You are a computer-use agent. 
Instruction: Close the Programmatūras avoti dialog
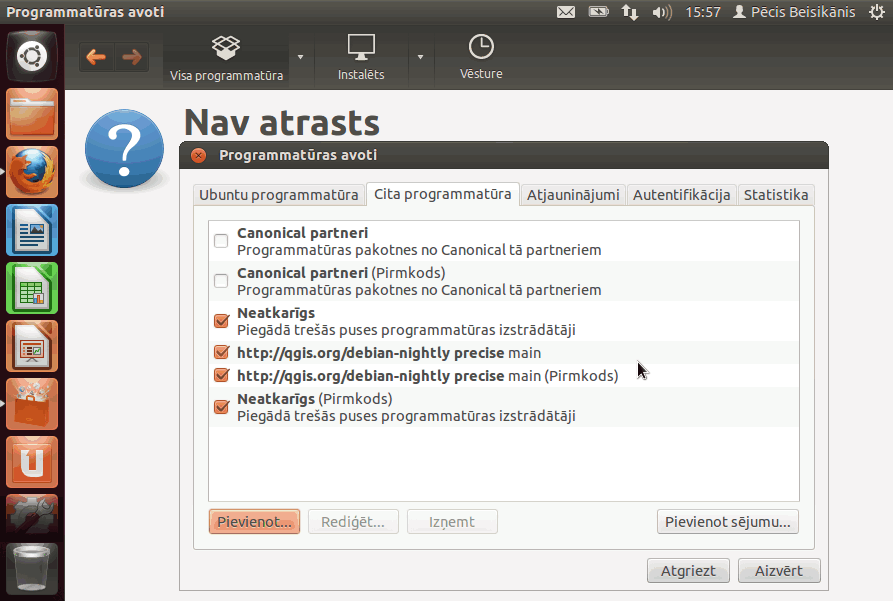pyautogui.click(x=199, y=155)
